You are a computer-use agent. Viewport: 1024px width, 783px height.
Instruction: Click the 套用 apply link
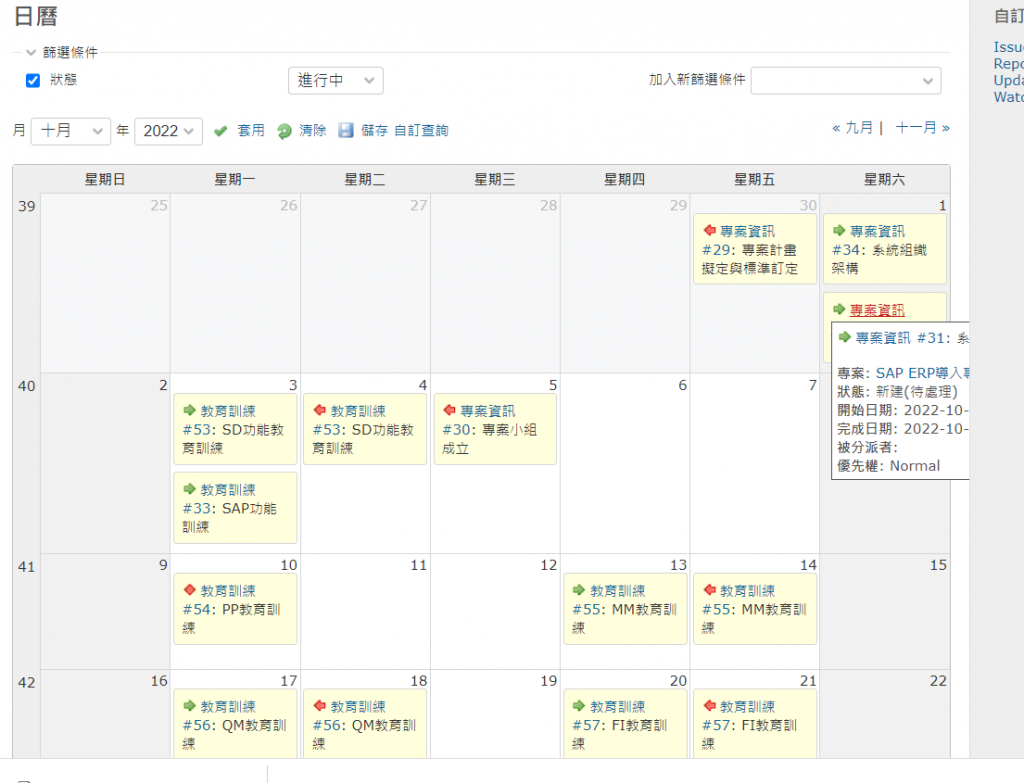pos(251,131)
